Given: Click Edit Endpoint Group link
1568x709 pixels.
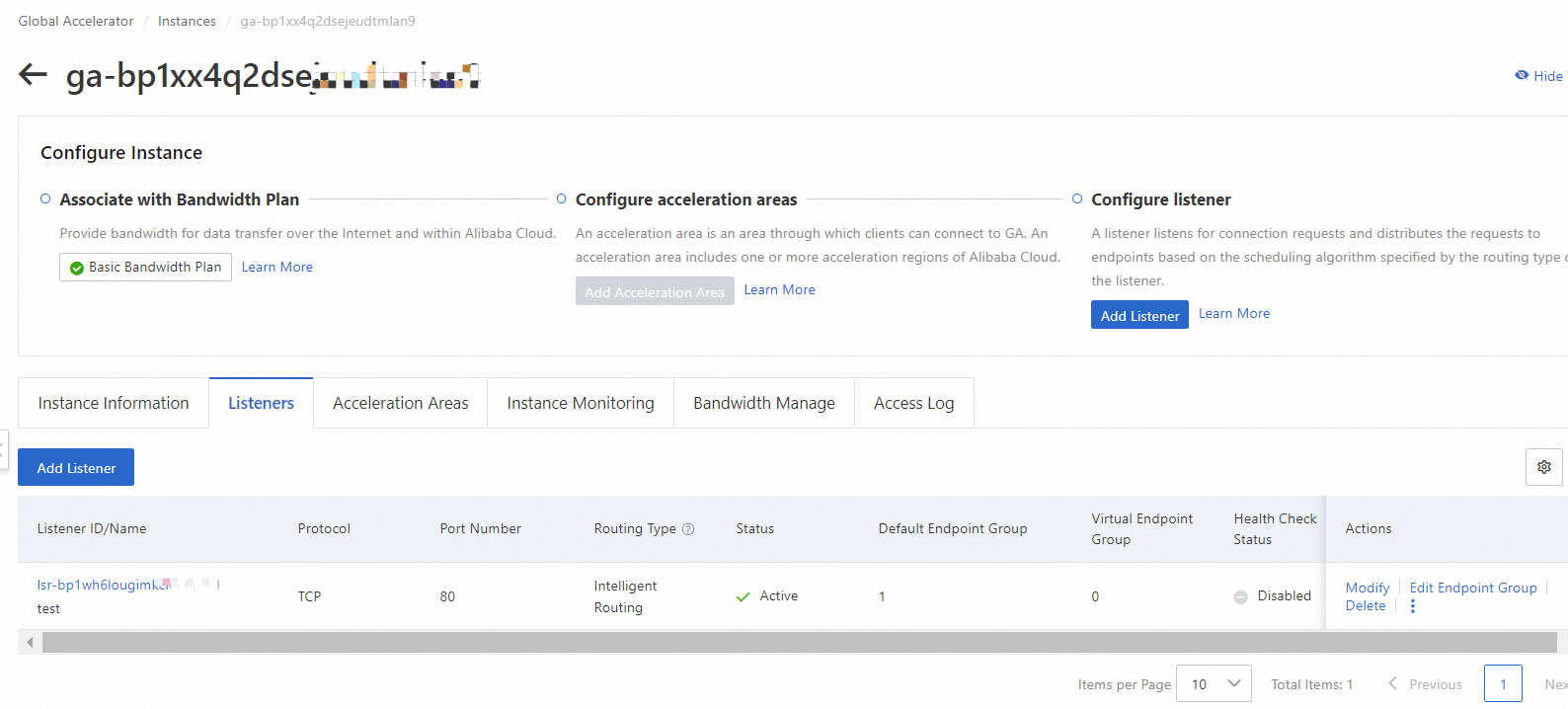Looking at the screenshot, I should (1473, 588).
